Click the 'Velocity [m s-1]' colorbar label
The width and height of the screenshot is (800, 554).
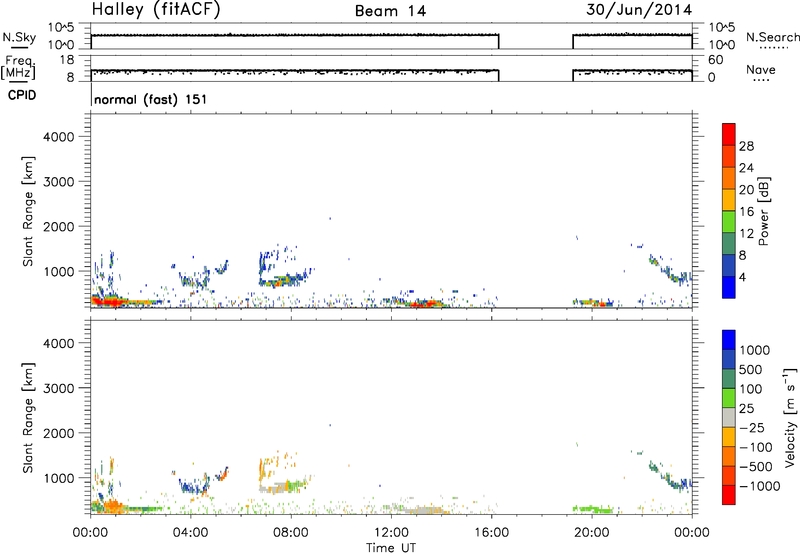coord(790,417)
